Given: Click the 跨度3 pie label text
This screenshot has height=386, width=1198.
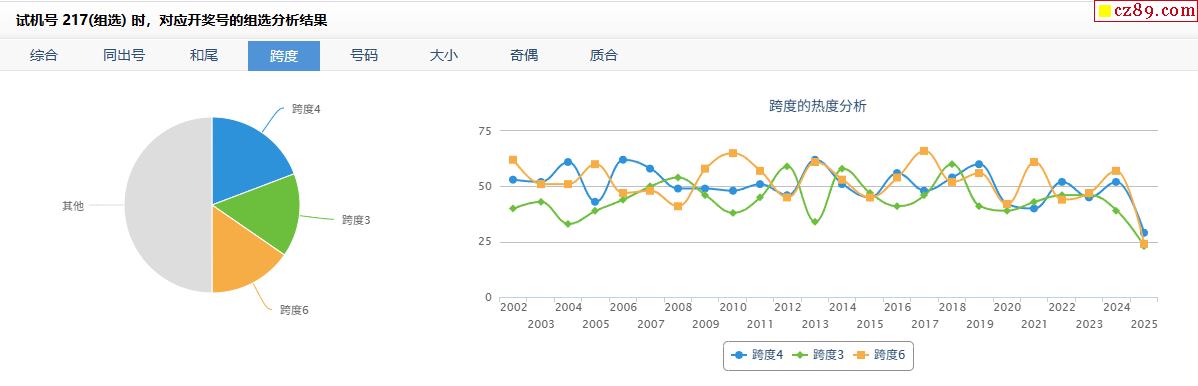Looking at the screenshot, I should pyautogui.click(x=356, y=220).
